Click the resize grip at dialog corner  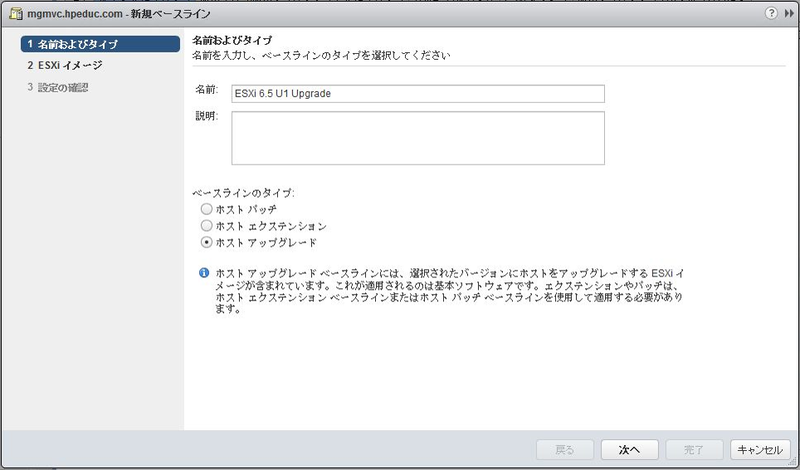(792, 461)
